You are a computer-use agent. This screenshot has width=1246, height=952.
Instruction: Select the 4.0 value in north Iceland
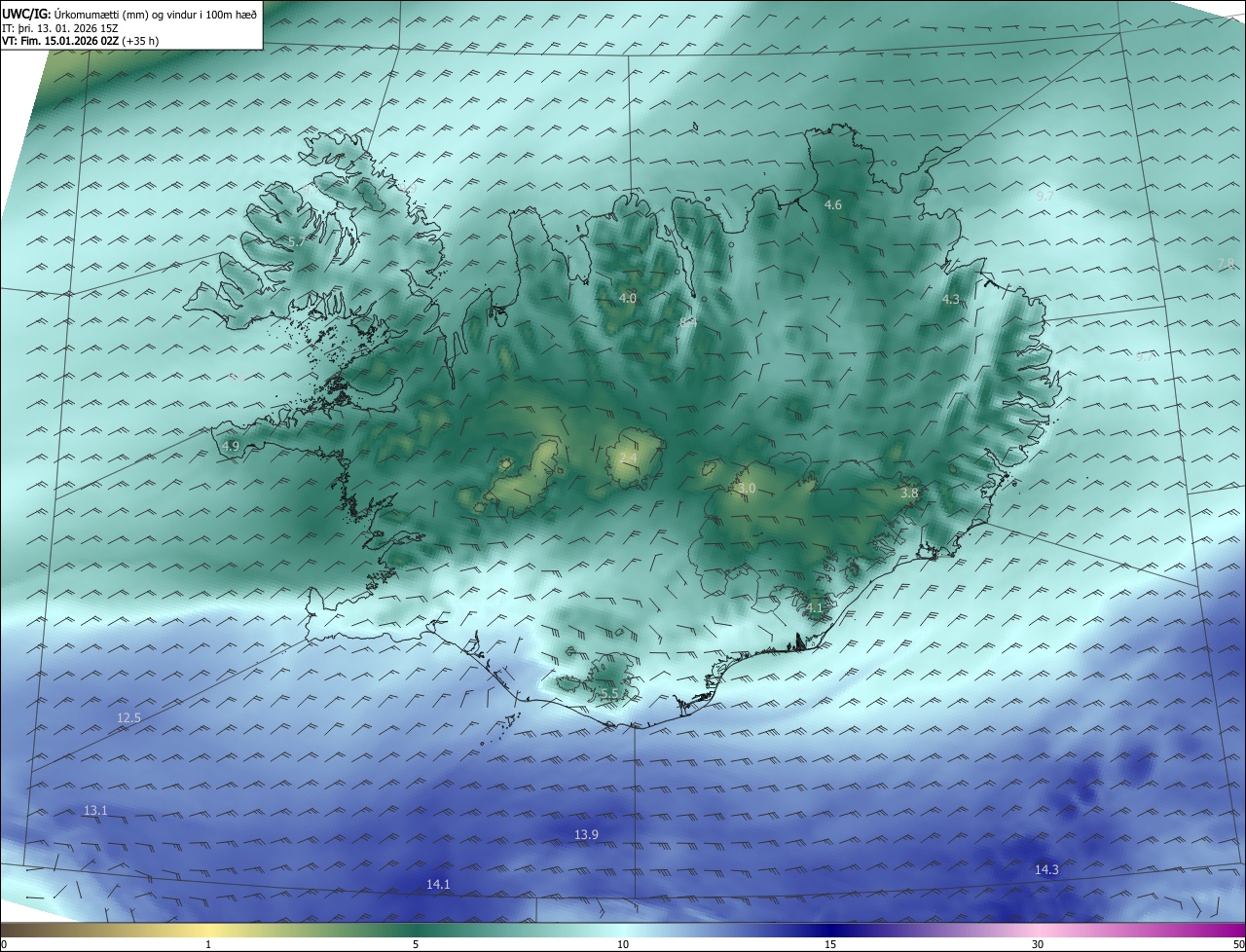coord(628,298)
